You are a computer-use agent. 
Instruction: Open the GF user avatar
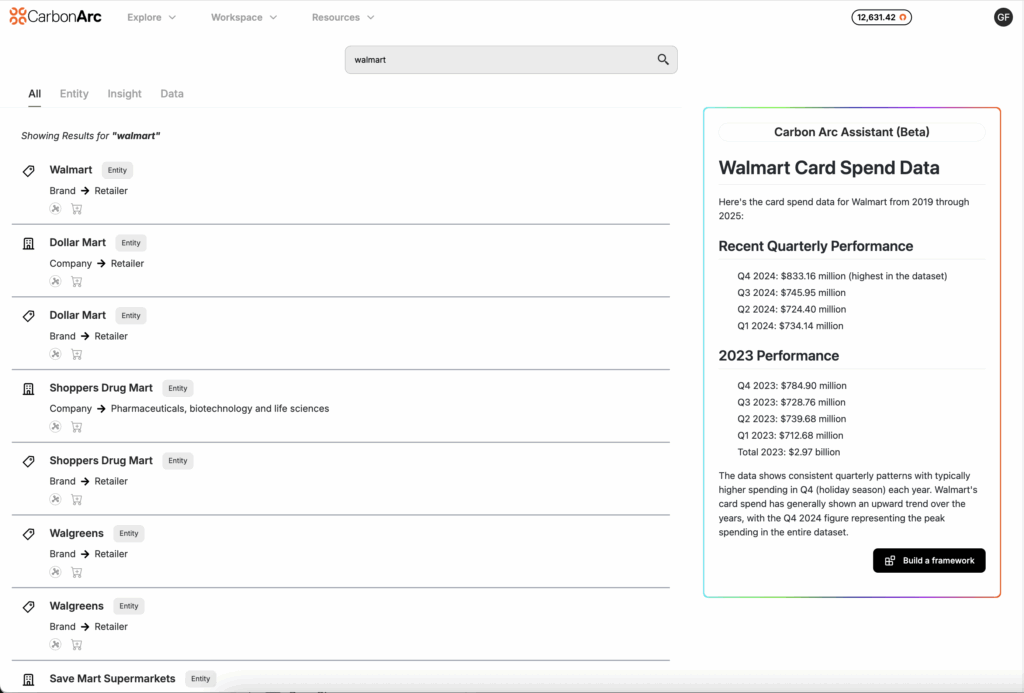[1003, 18]
